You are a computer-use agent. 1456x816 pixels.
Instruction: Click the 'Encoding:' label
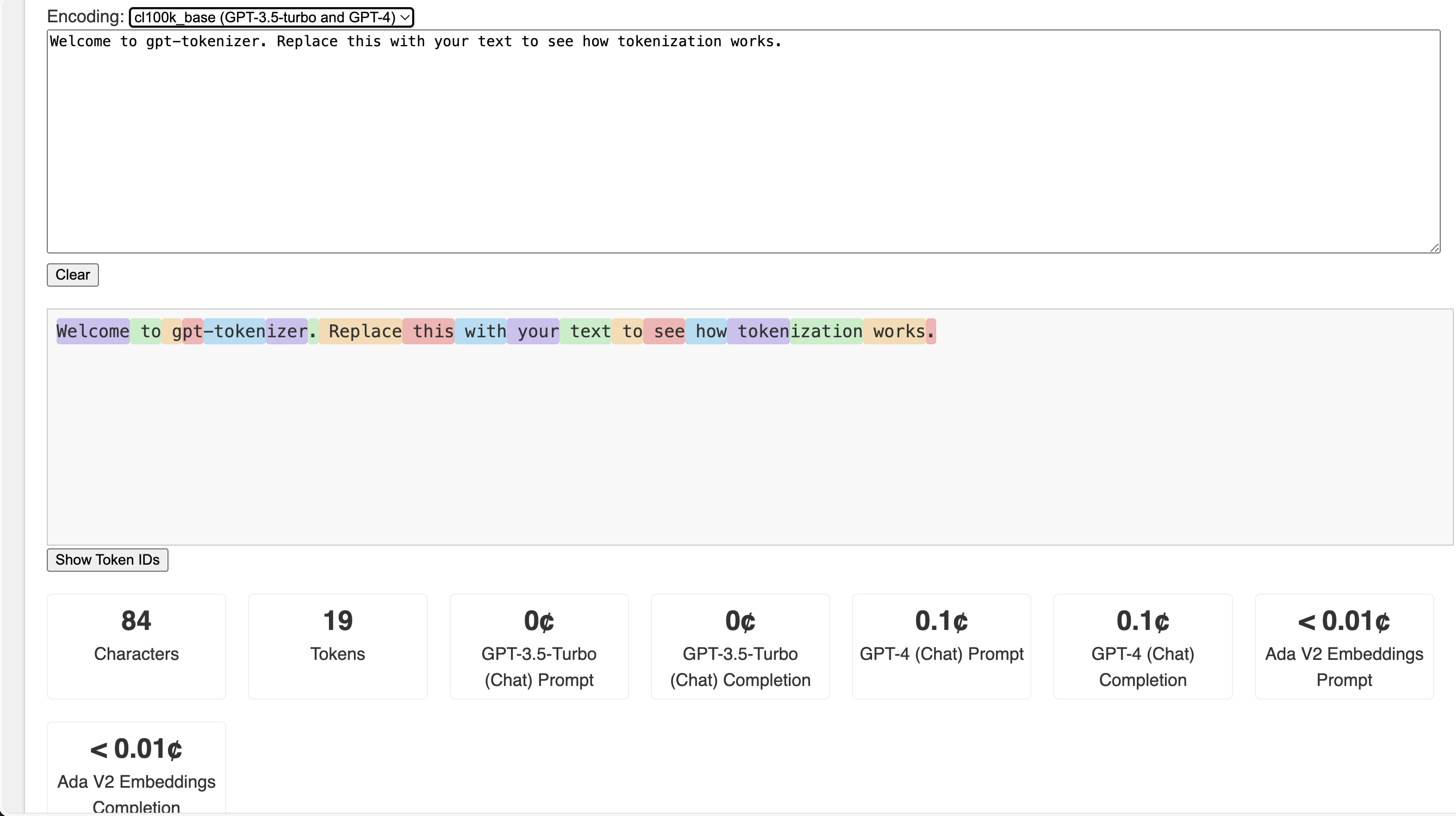point(85,16)
